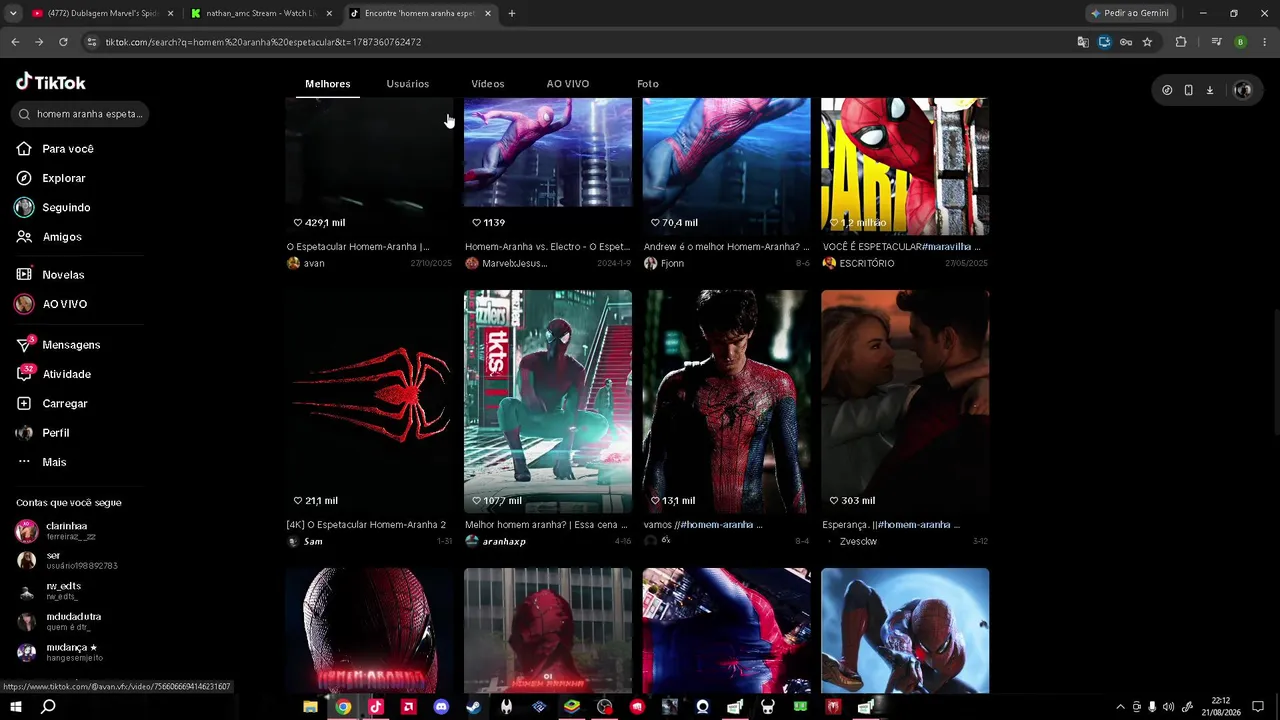The width and height of the screenshot is (1280, 720).
Task: Open the ESCRITÓRIO creator link
Action: [x=866, y=264]
